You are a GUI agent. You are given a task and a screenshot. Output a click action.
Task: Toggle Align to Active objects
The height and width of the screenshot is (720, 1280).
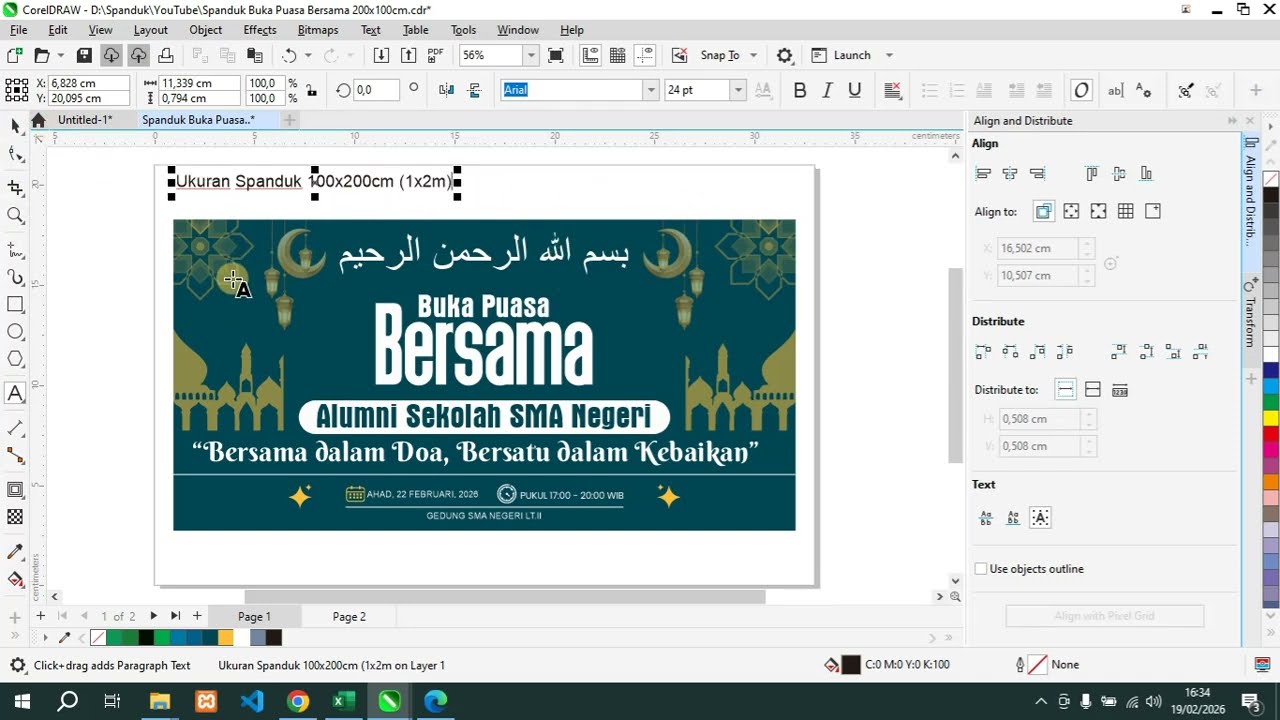tap(1043, 211)
